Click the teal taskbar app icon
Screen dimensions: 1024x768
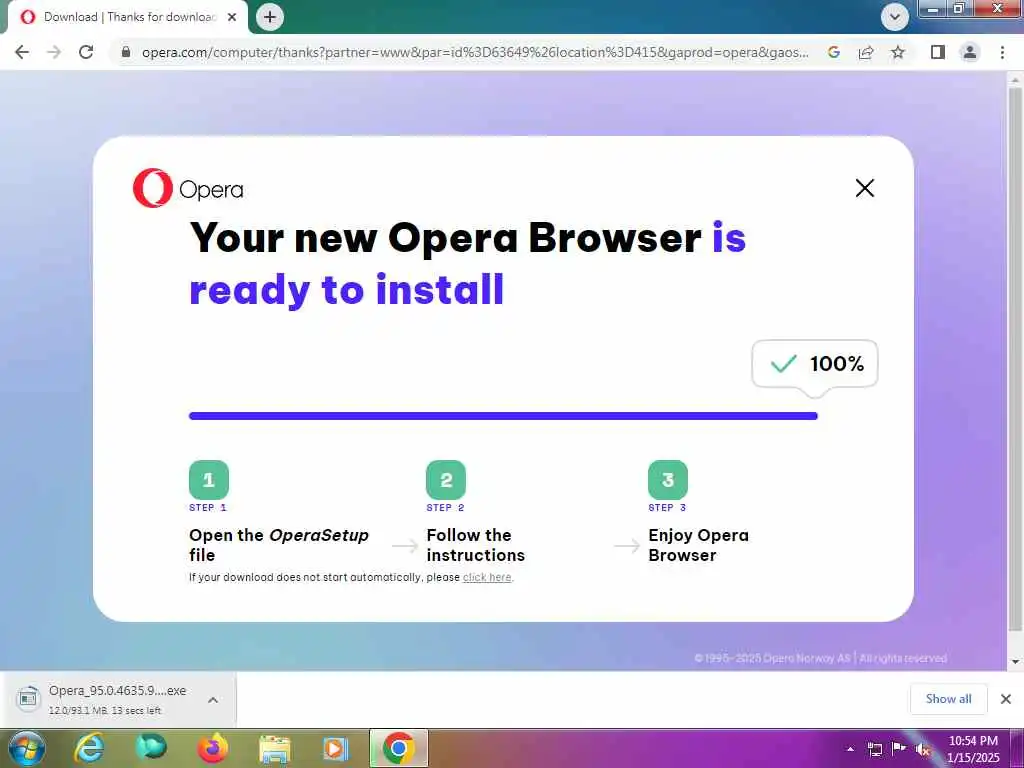coord(151,748)
